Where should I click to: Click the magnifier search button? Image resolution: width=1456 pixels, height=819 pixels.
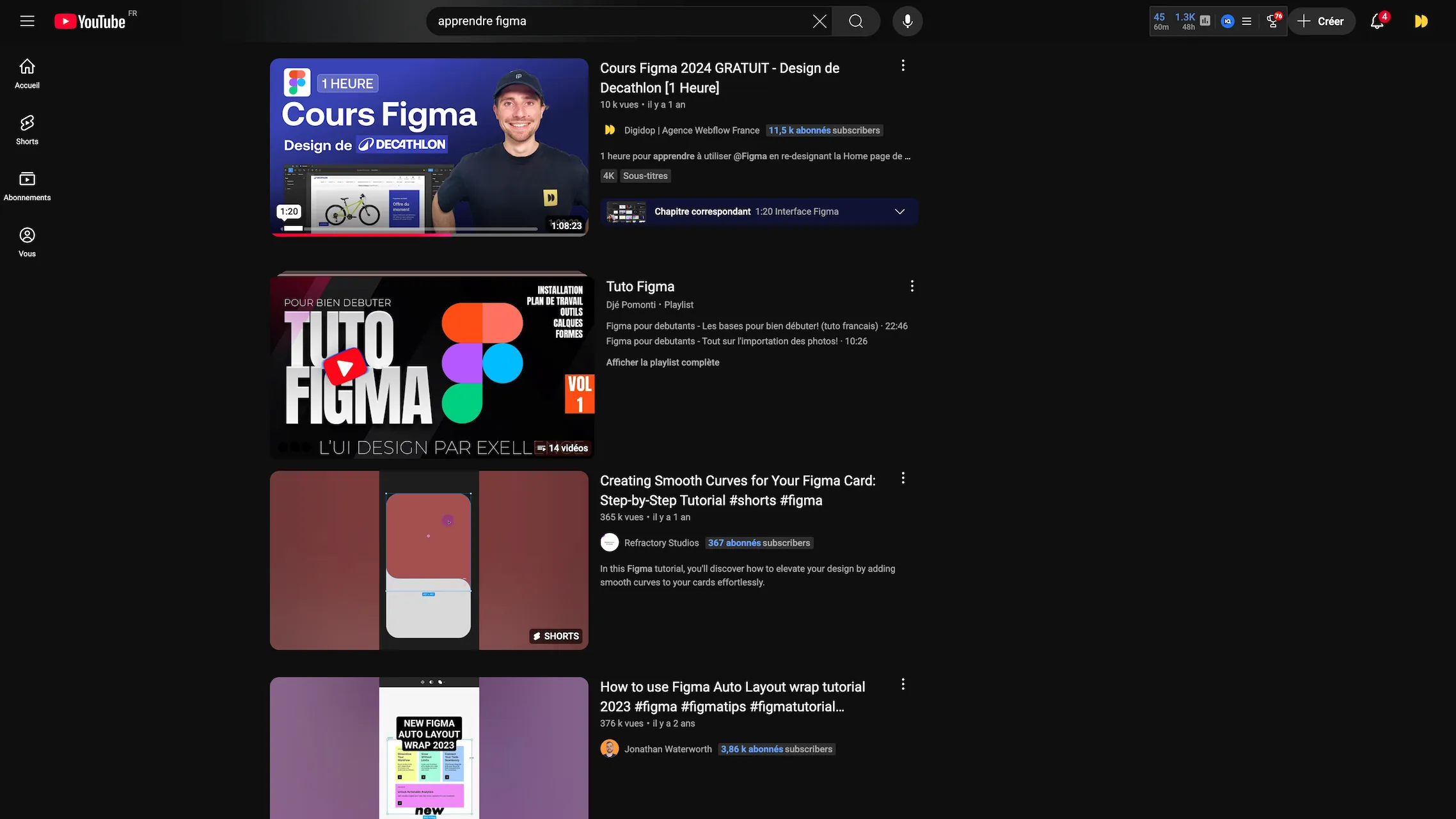(x=856, y=21)
